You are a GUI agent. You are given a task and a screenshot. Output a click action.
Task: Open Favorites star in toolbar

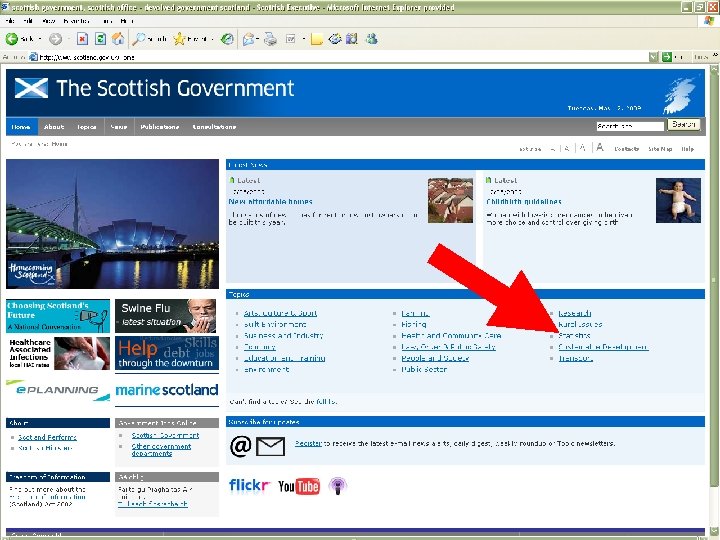[x=179, y=39]
